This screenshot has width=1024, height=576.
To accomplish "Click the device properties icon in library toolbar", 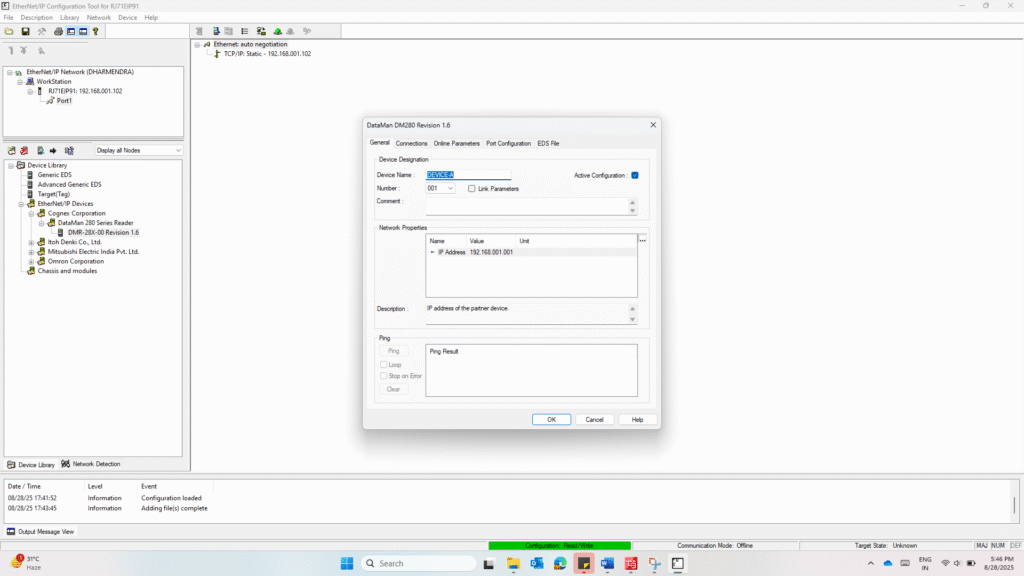I will (40, 150).
